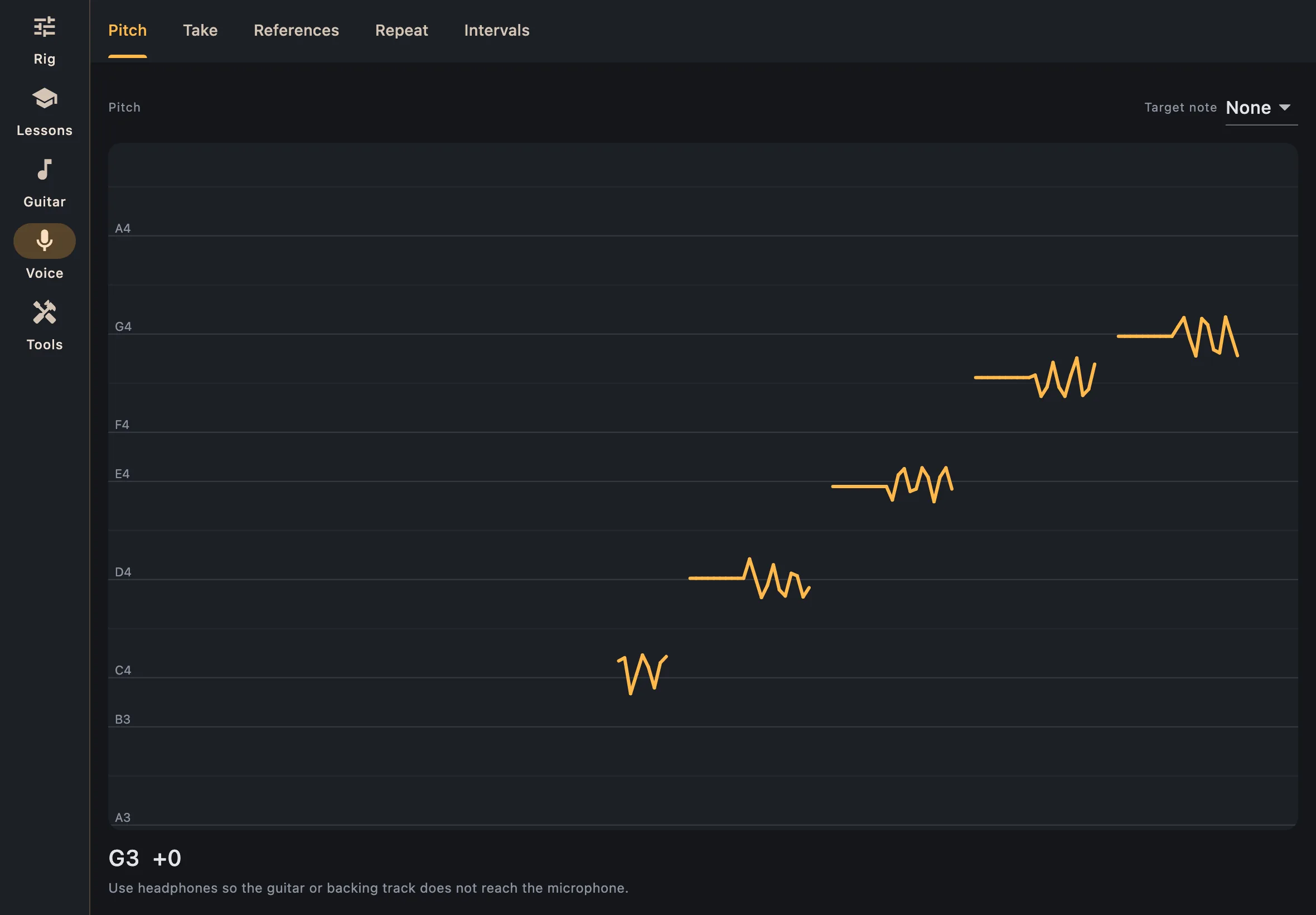Open the Repeat tab
The image size is (1316, 915).
coord(401,30)
